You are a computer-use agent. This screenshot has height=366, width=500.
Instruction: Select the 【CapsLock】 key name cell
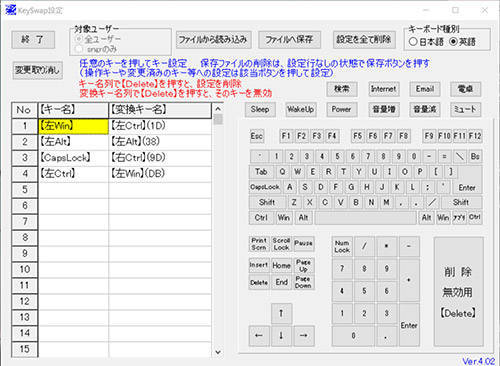[73, 158]
